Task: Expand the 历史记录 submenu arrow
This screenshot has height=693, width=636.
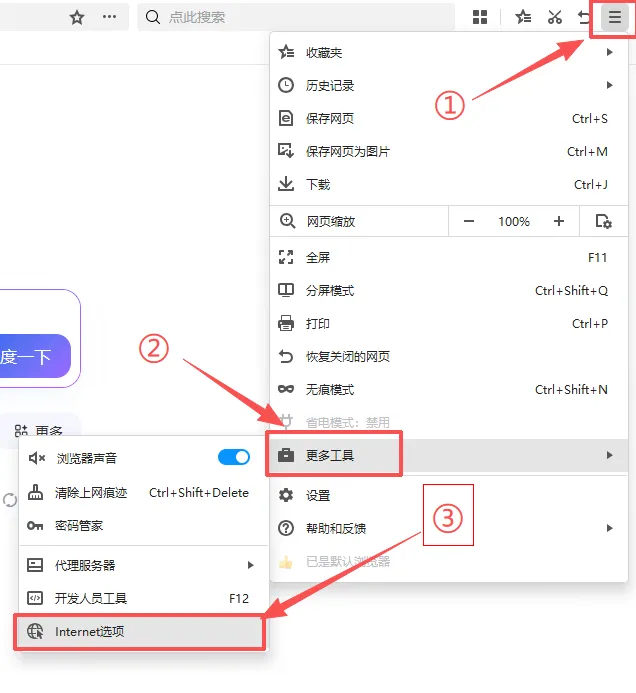Action: (x=609, y=85)
